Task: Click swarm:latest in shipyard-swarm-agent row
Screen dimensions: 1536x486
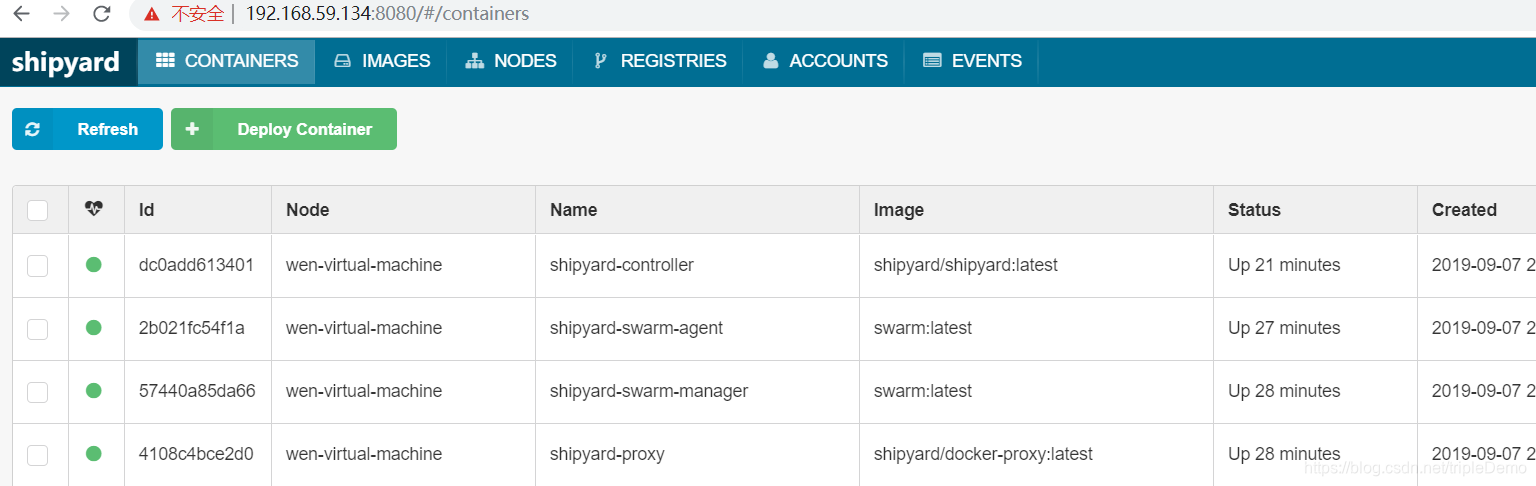Action: pyautogui.click(x=923, y=328)
